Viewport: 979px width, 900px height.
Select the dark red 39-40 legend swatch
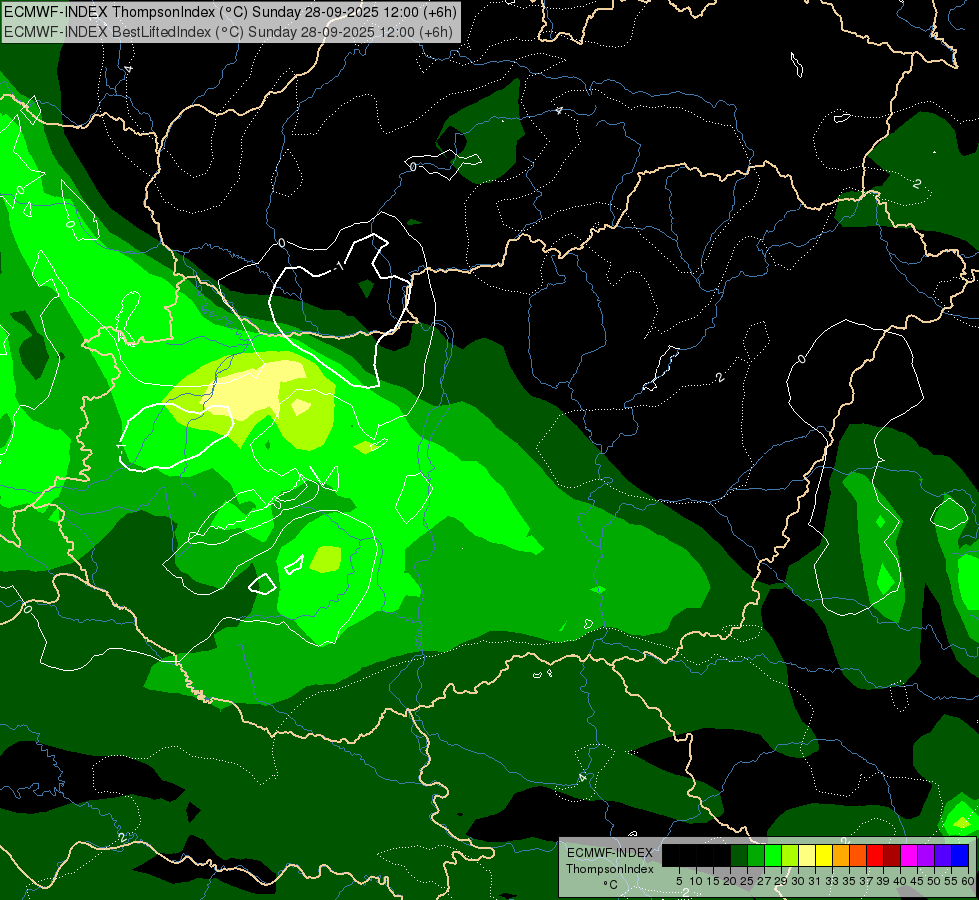click(892, 855)
